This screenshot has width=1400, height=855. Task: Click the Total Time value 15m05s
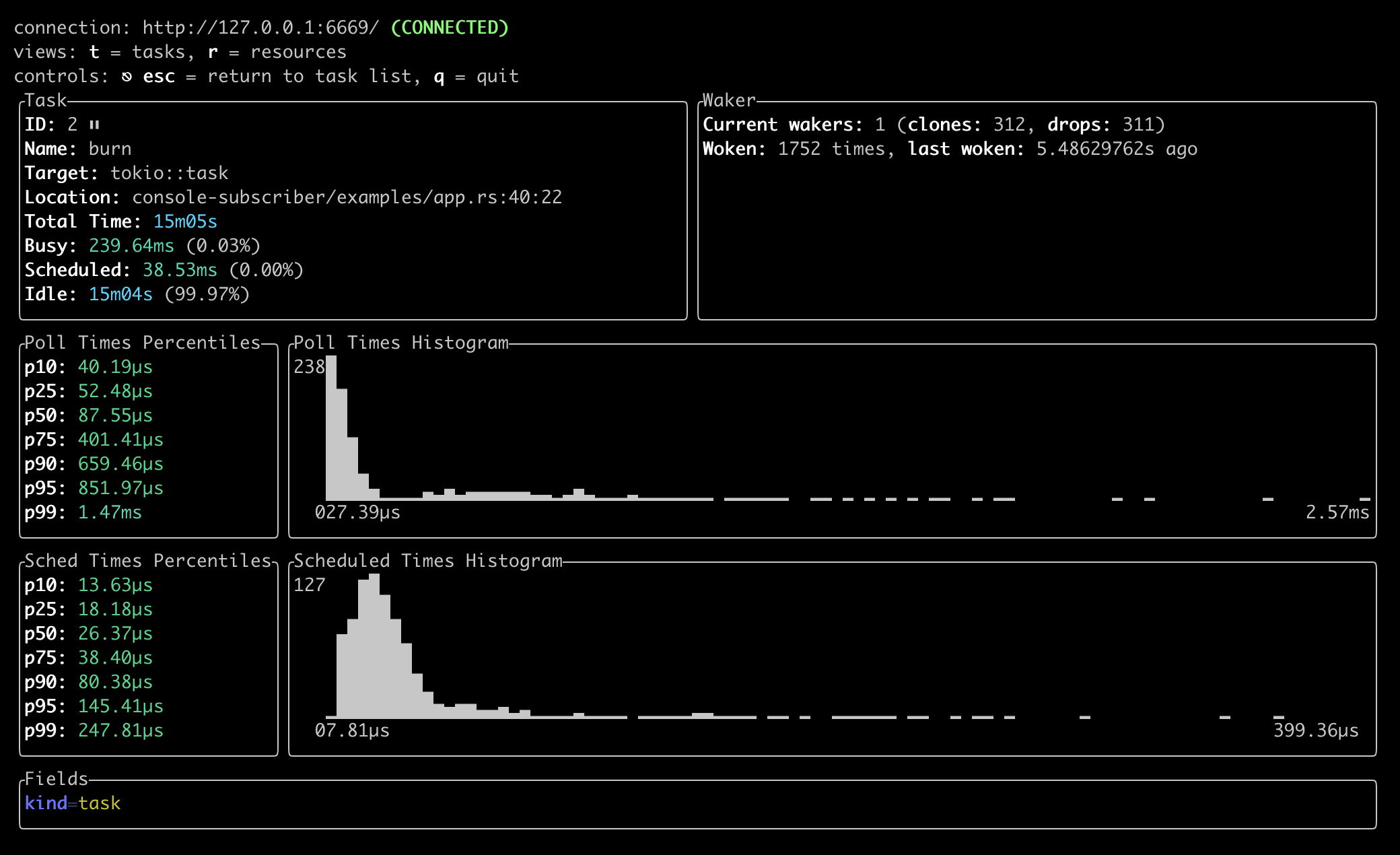click(185, 221)
